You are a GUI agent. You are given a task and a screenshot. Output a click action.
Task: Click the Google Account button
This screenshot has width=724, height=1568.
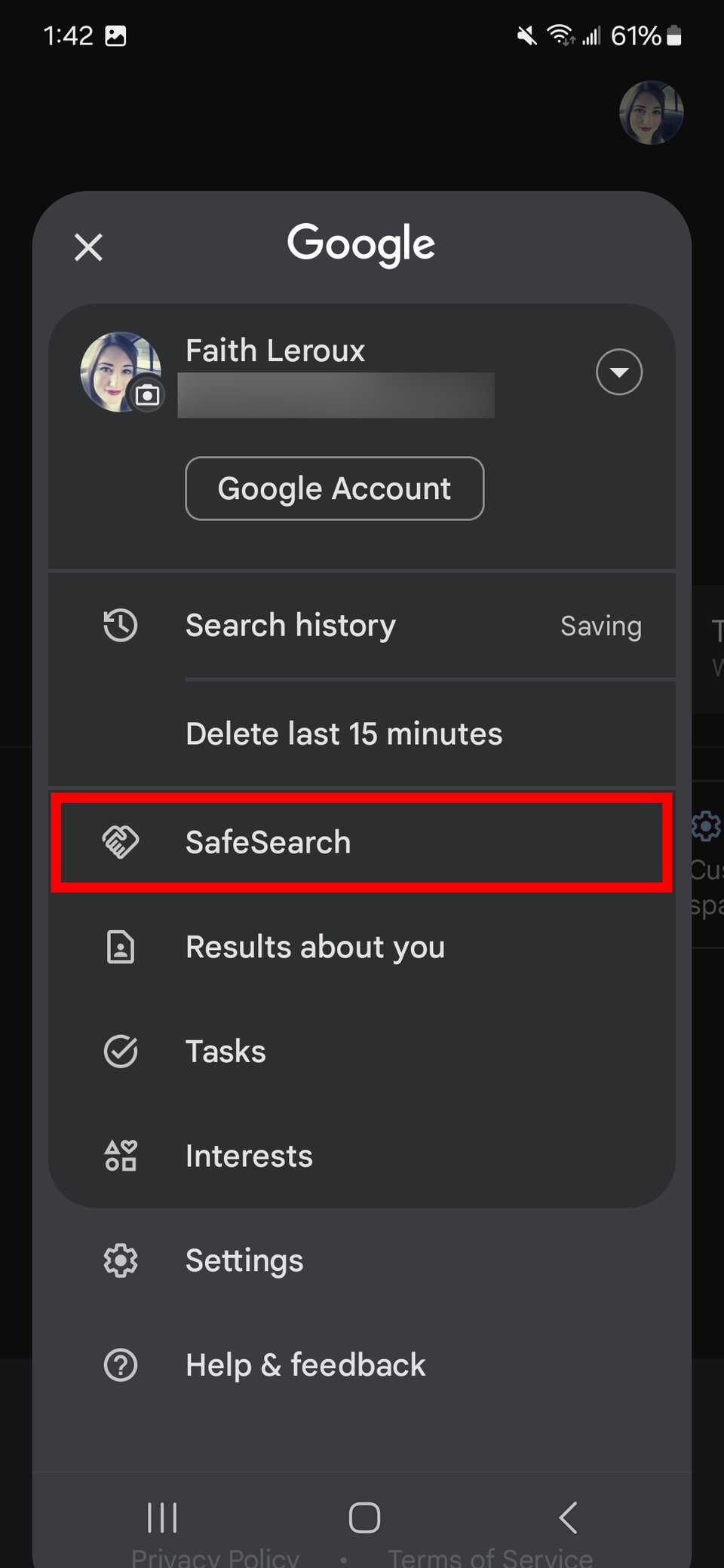point(334,488)
